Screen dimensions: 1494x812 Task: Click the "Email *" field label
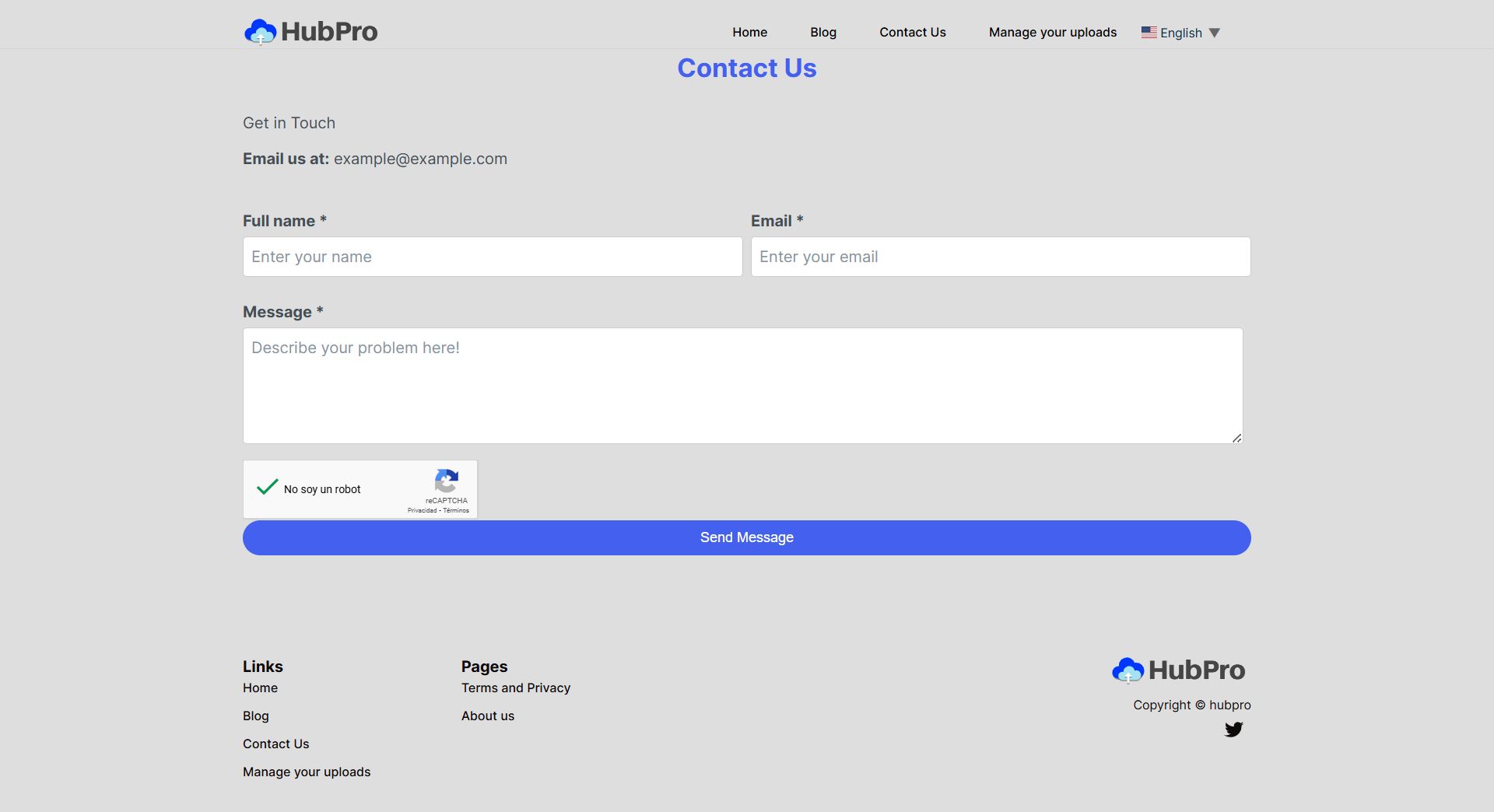pyautogui.click(x=777, y=221)
